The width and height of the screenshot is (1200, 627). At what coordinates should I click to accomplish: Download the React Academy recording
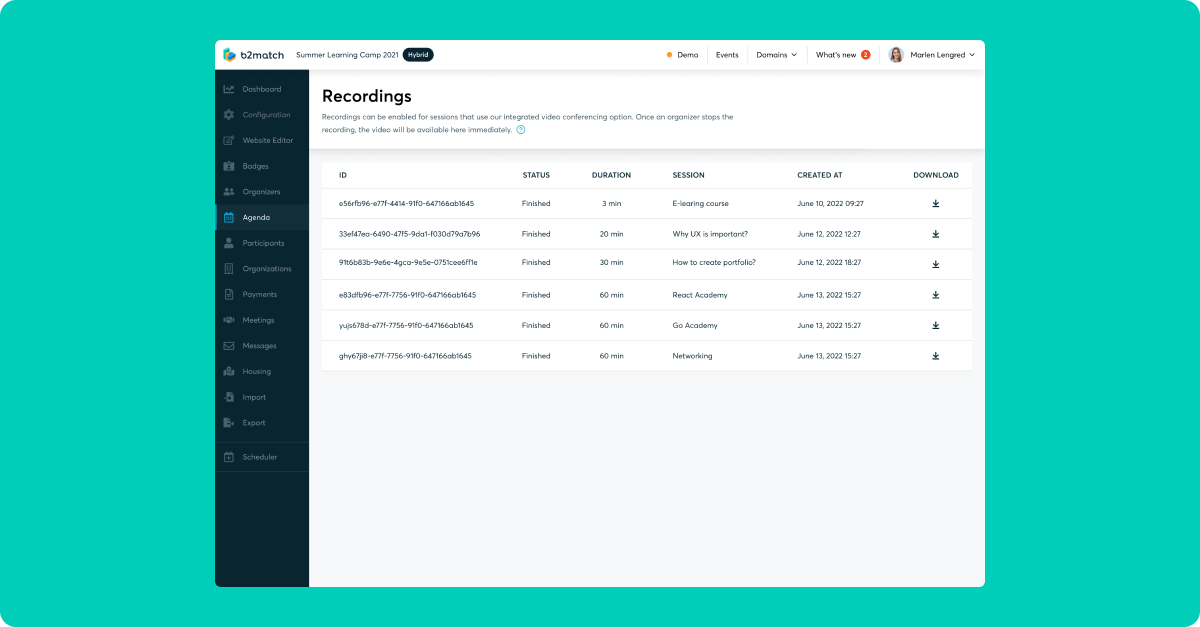tap(935, 294)
